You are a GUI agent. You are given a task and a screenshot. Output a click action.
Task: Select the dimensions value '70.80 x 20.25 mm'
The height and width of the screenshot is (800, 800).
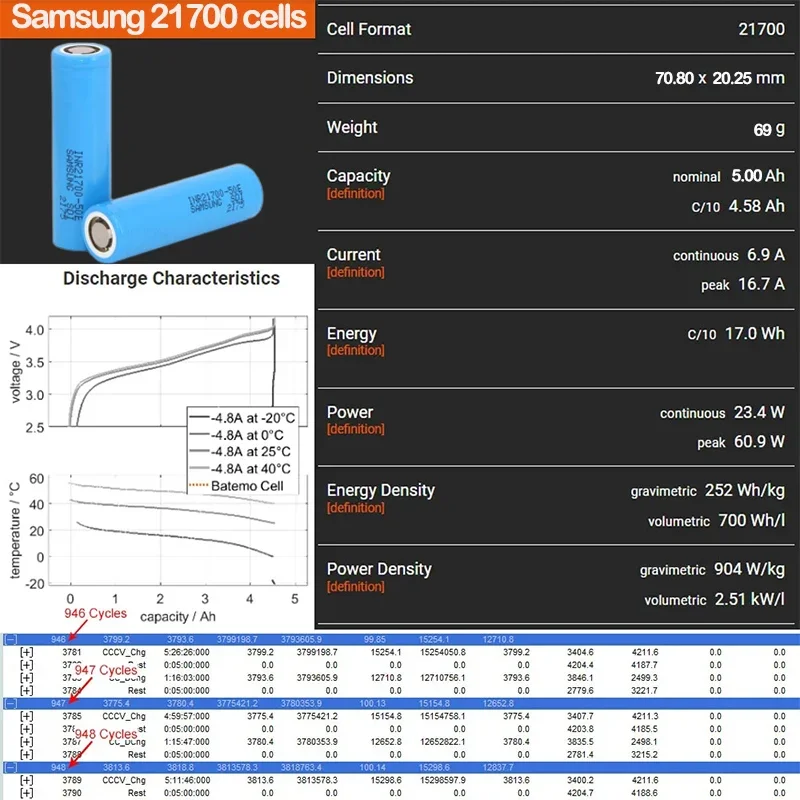coord(720,78)
